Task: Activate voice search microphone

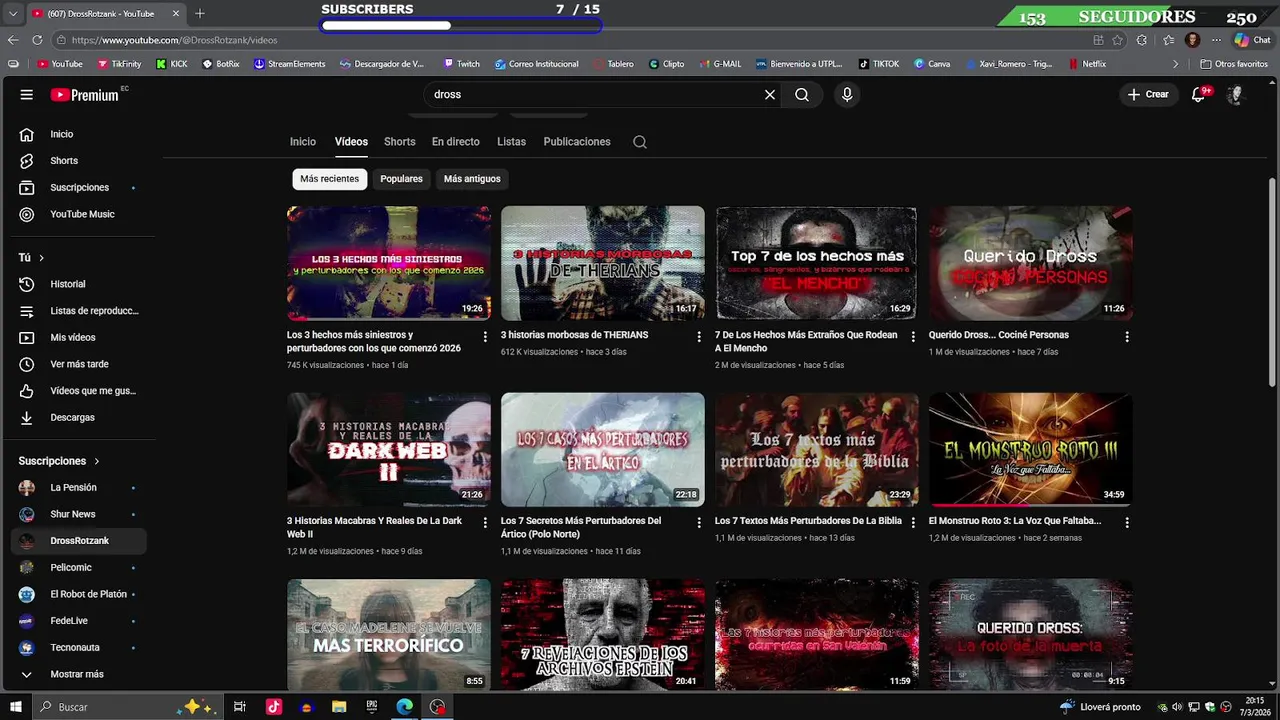Action: pyautogui.click(x=847, y=94)
